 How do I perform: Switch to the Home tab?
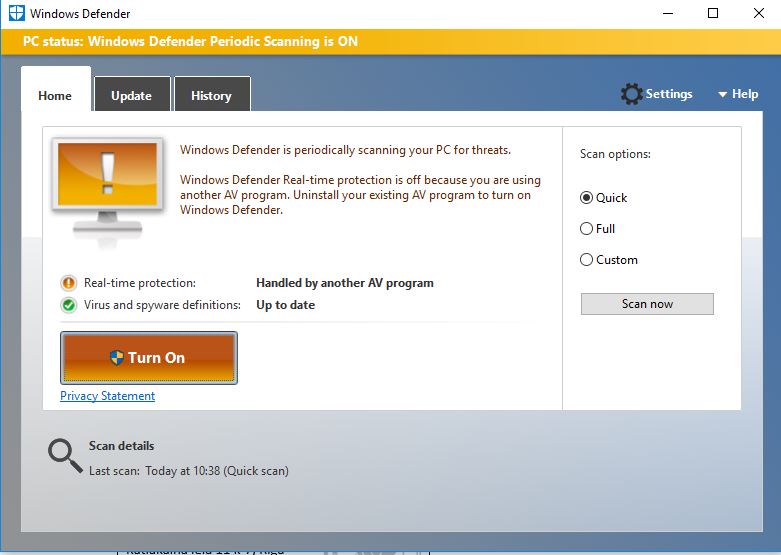click(55, 89)
